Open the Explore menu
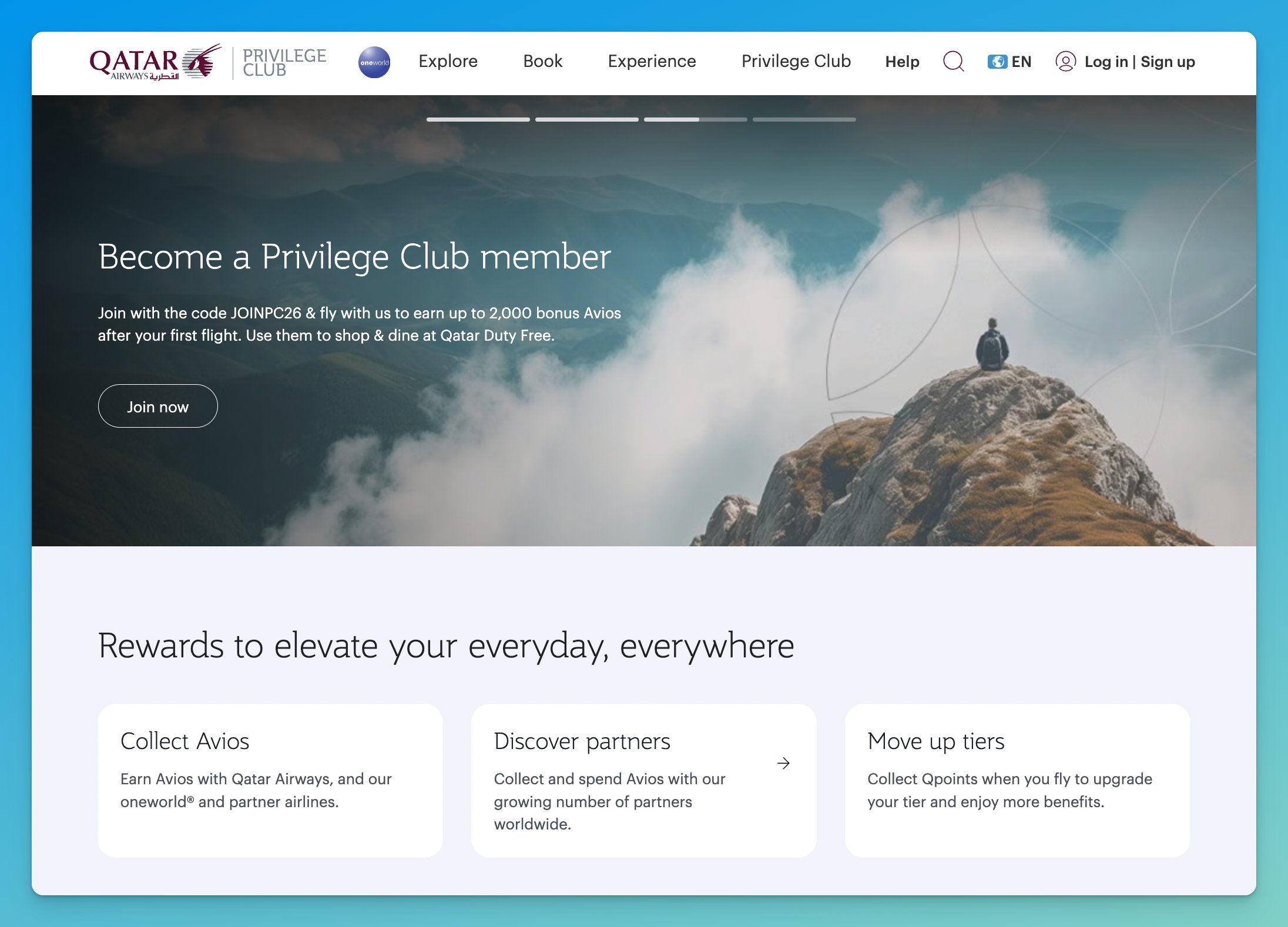The width and height of the screenshot is (1288, 927). point(448,61)
